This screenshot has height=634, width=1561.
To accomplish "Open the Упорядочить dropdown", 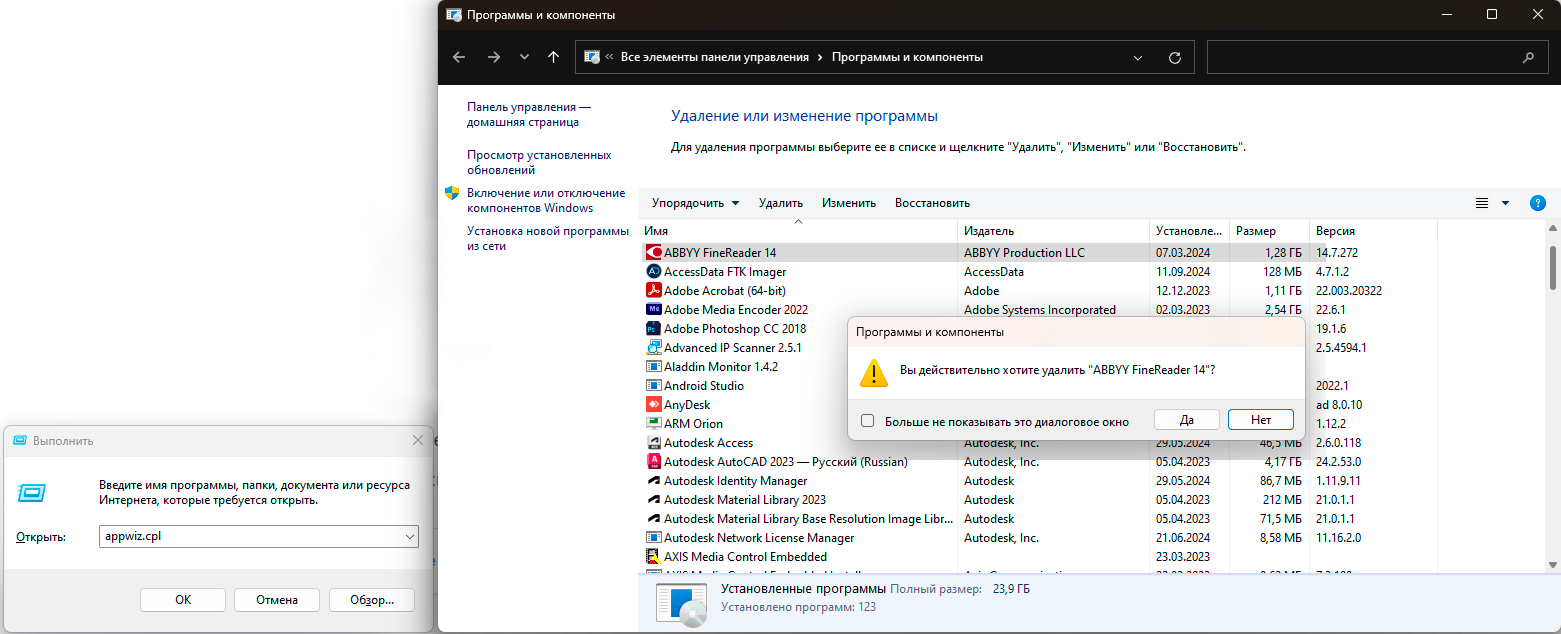I will pyautogui.click(x=696, y=203).
